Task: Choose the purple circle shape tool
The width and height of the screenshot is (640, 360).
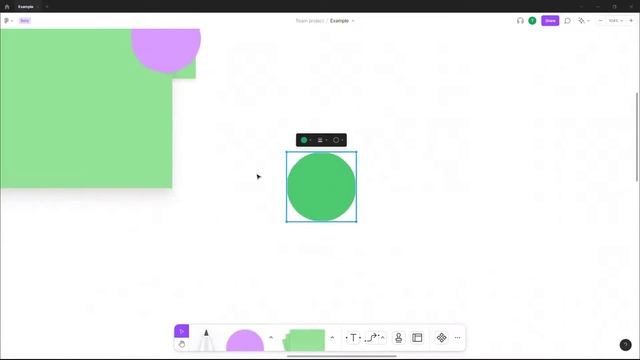Action: pos(245,340)
